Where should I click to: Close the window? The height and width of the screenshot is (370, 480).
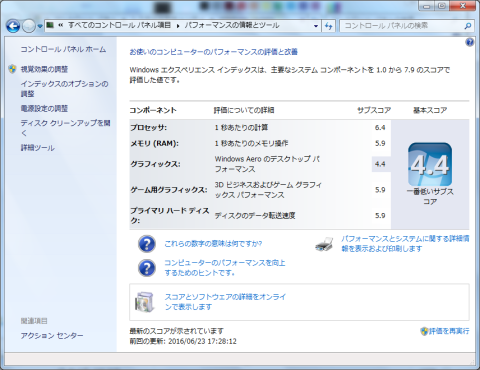[463, 6]
